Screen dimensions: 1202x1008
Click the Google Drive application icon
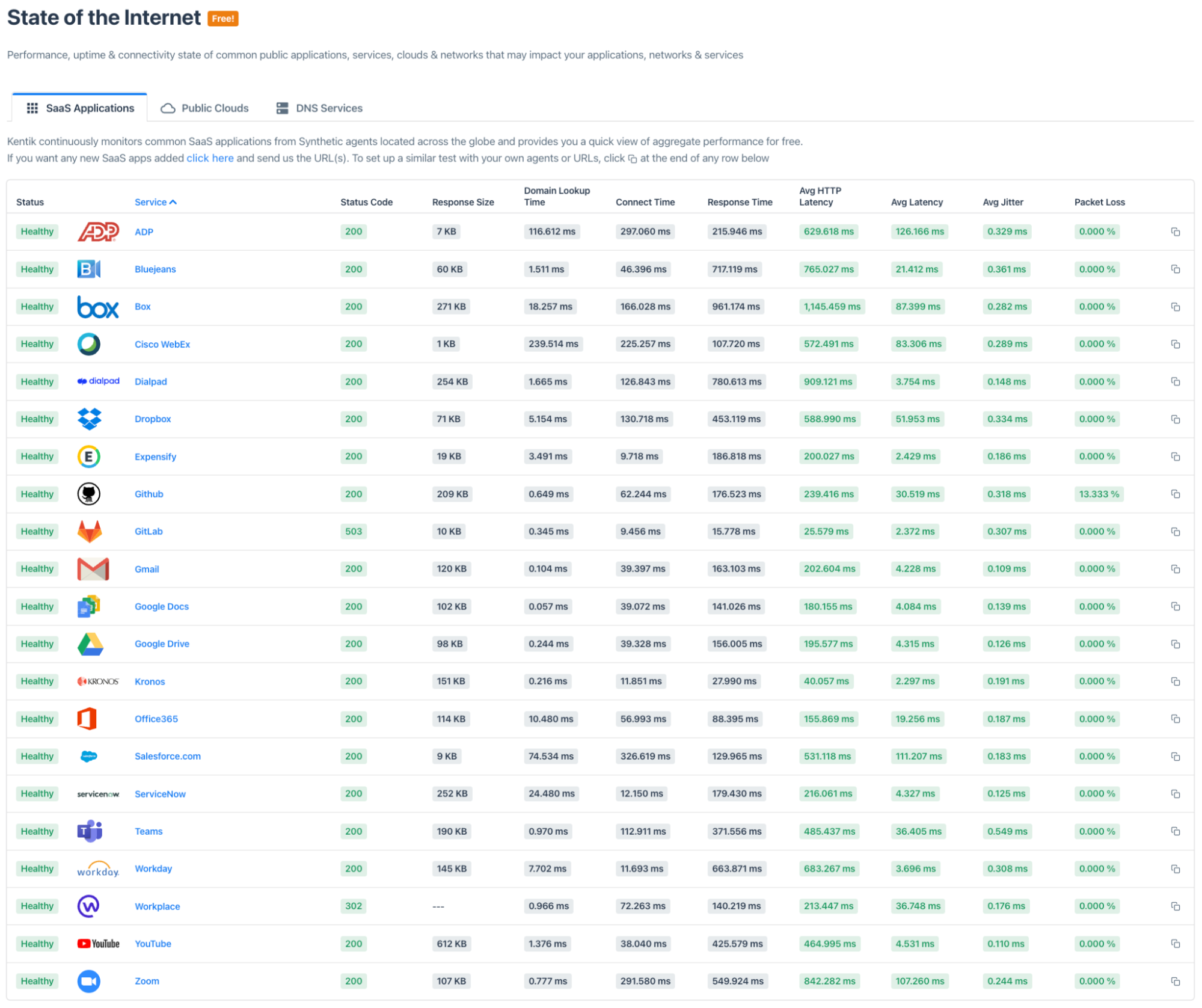coord(90,643)
